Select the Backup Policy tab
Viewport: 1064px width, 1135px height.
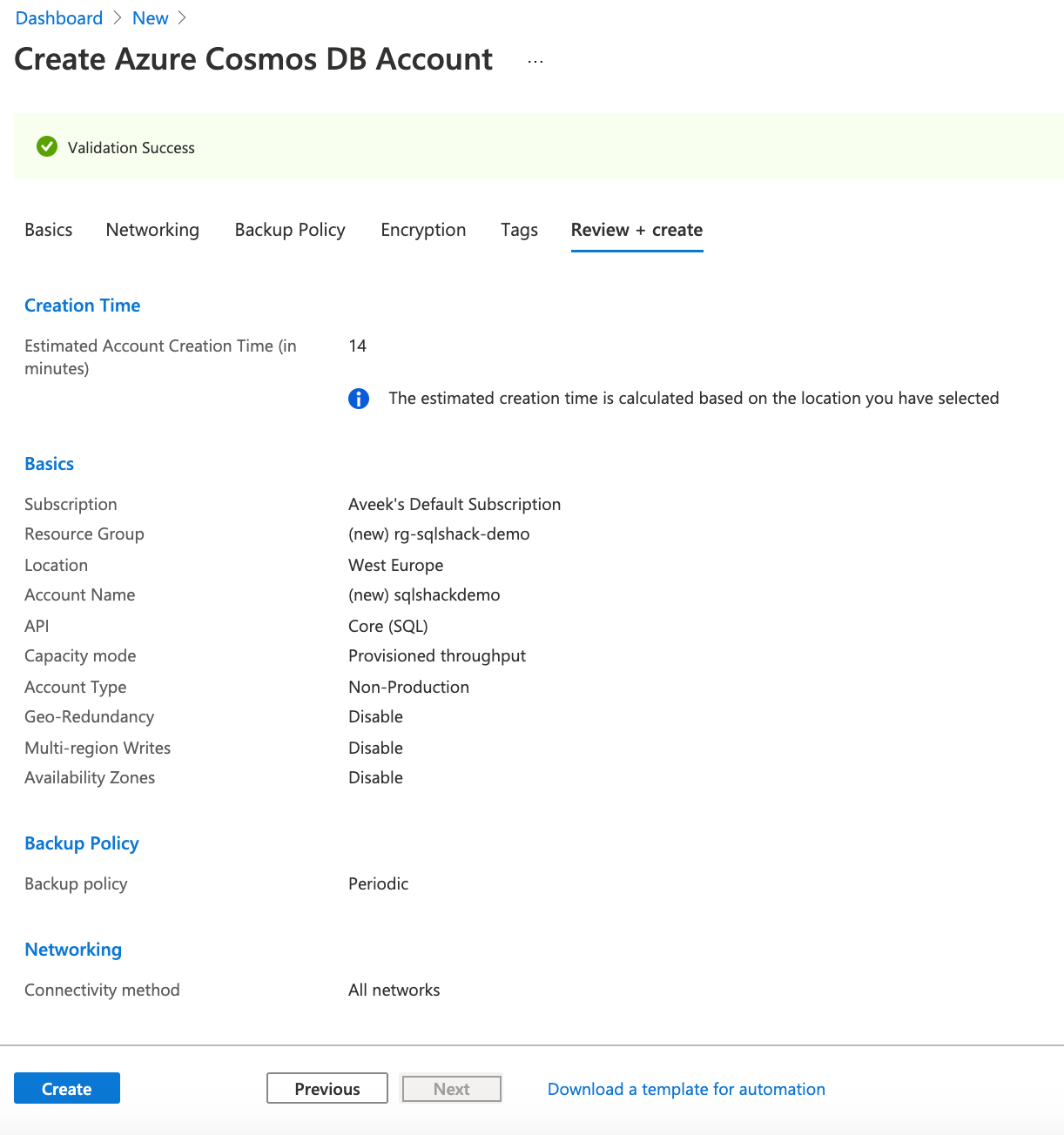click(x=290, y=230)
